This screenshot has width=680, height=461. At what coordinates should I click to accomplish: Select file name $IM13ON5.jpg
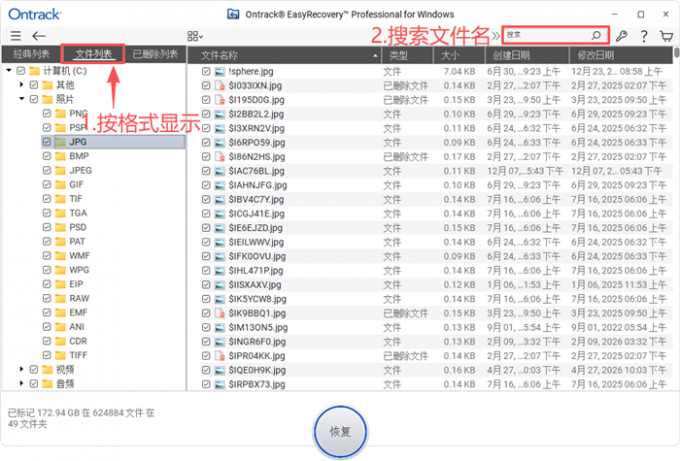[x=258, y=327]
